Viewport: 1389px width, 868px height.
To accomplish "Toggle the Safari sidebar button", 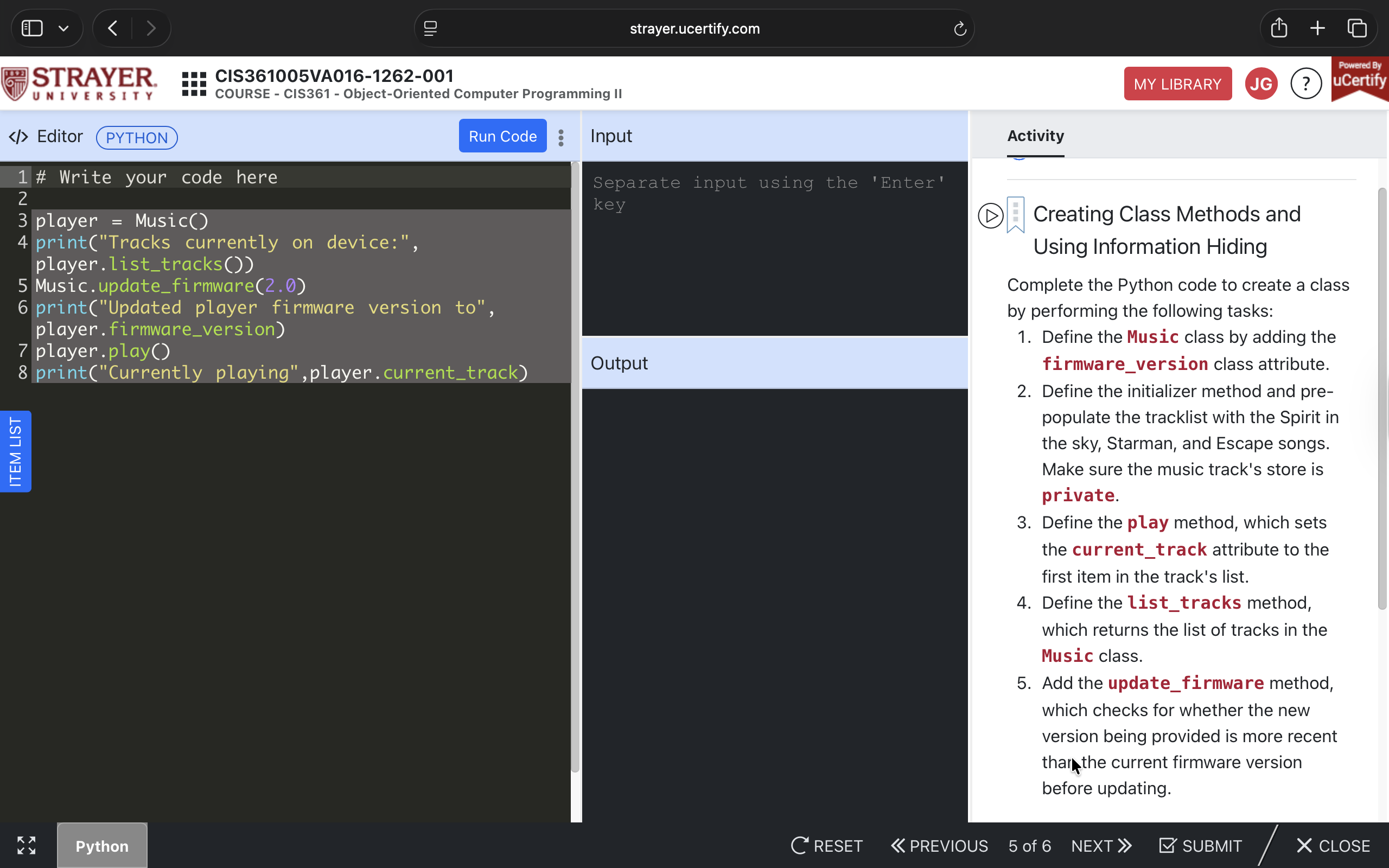I will [32, 28].
